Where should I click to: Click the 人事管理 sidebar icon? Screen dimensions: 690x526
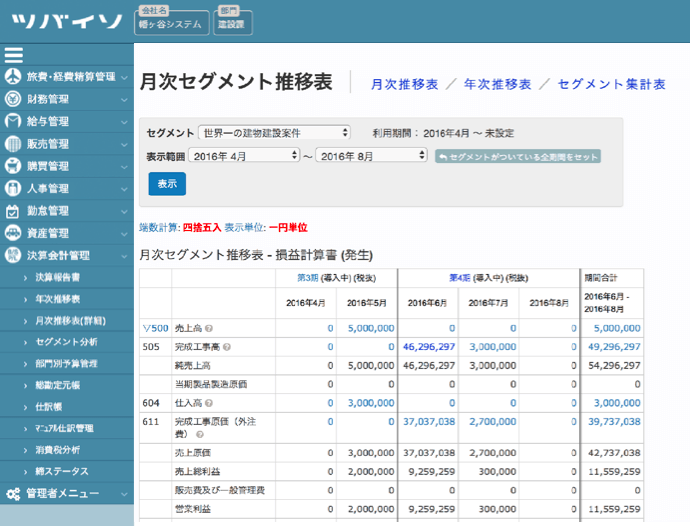pyautogui.click(x=13, y=188)
